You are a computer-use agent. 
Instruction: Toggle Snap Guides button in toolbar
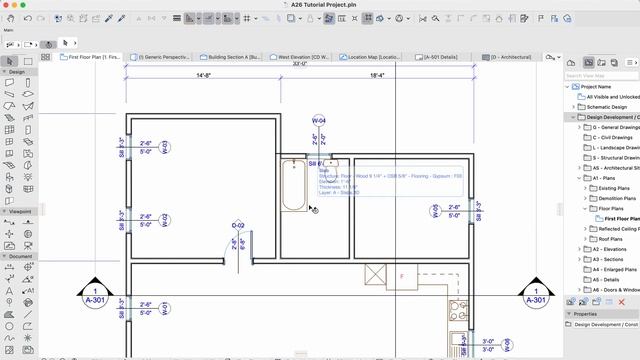click(x=209, y=18)
